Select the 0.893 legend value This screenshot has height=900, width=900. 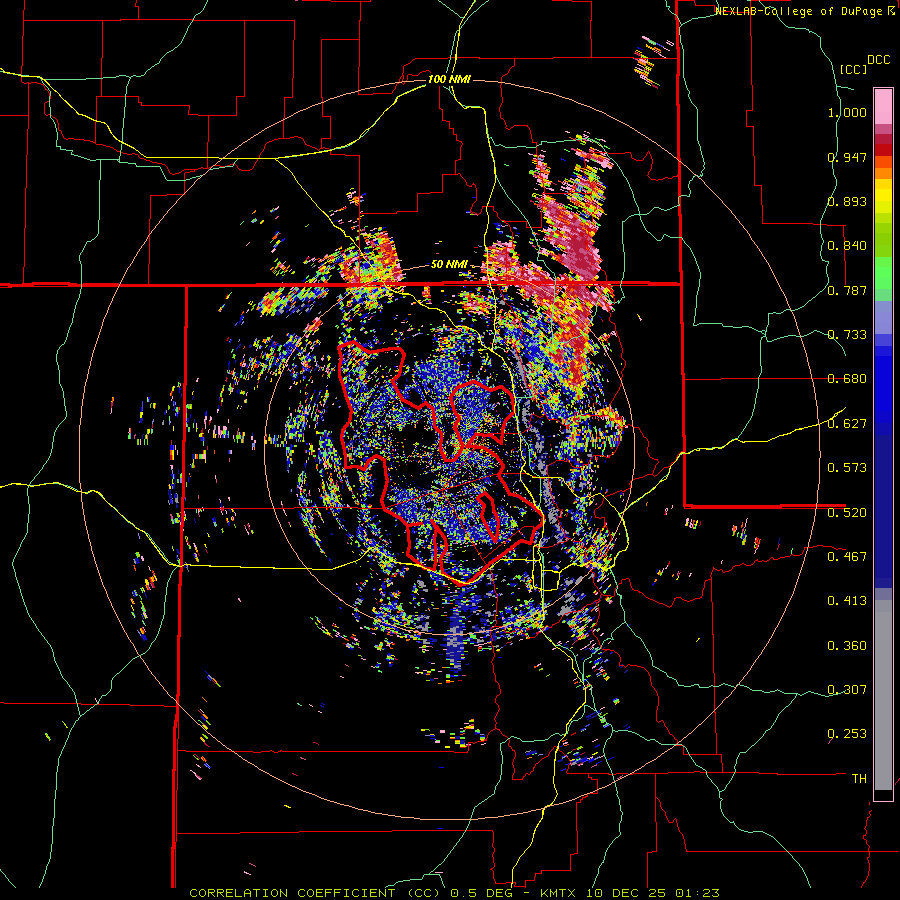847,201
